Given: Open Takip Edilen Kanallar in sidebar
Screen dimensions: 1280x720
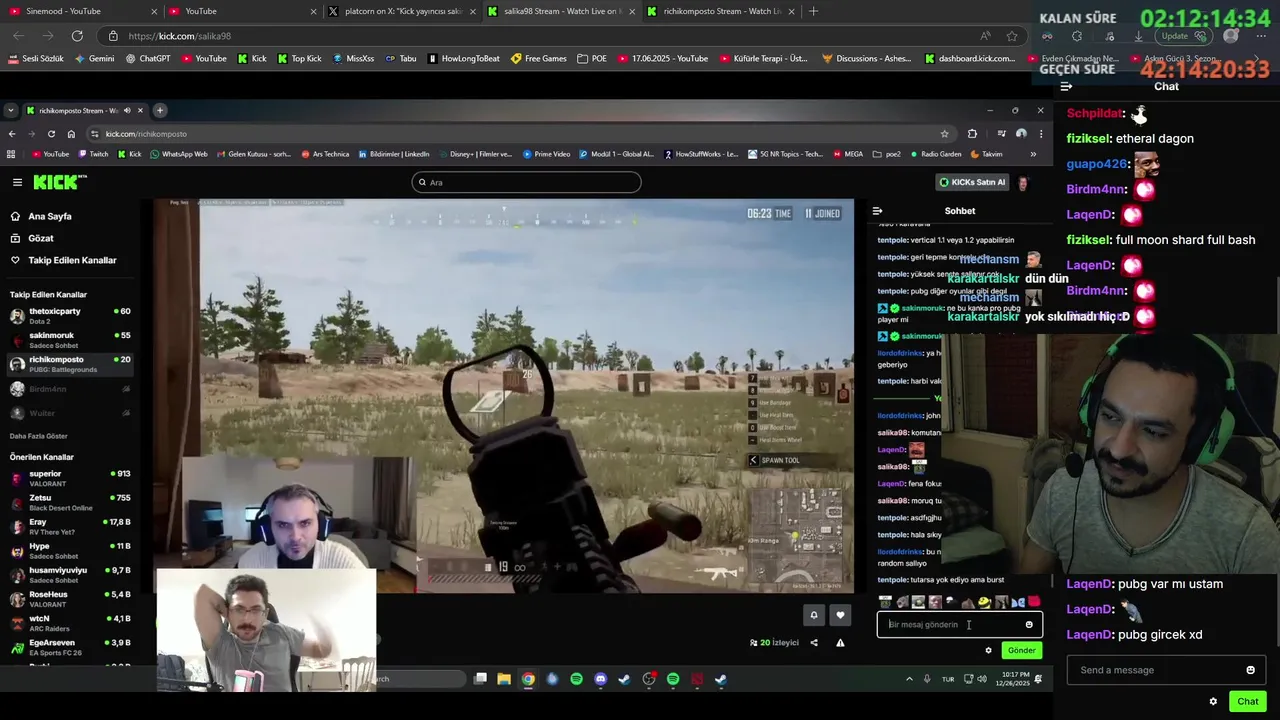Looking at the screenshot, I should [63, 260].
